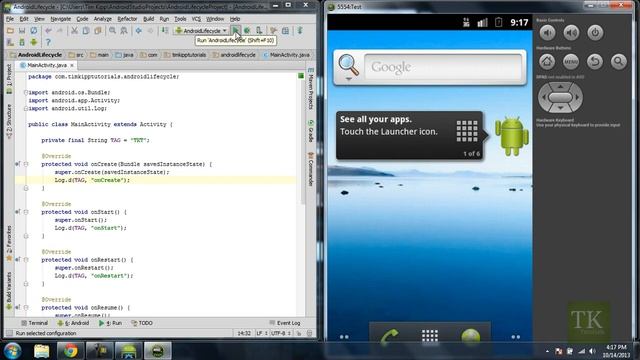Open the Run tool window at the bottom
This screenshot has width=640, height=360.
(x=110, y=323)
